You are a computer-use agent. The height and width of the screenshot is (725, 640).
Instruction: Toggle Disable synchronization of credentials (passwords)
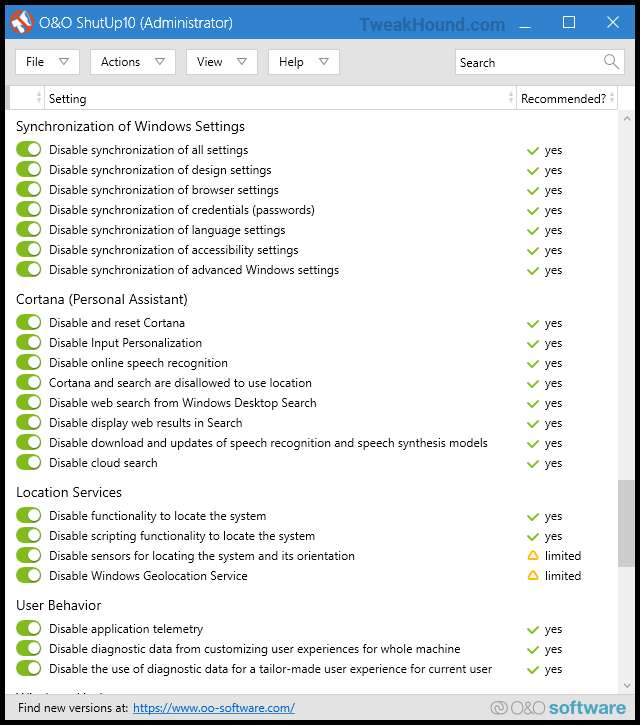[x=29, y=209]
